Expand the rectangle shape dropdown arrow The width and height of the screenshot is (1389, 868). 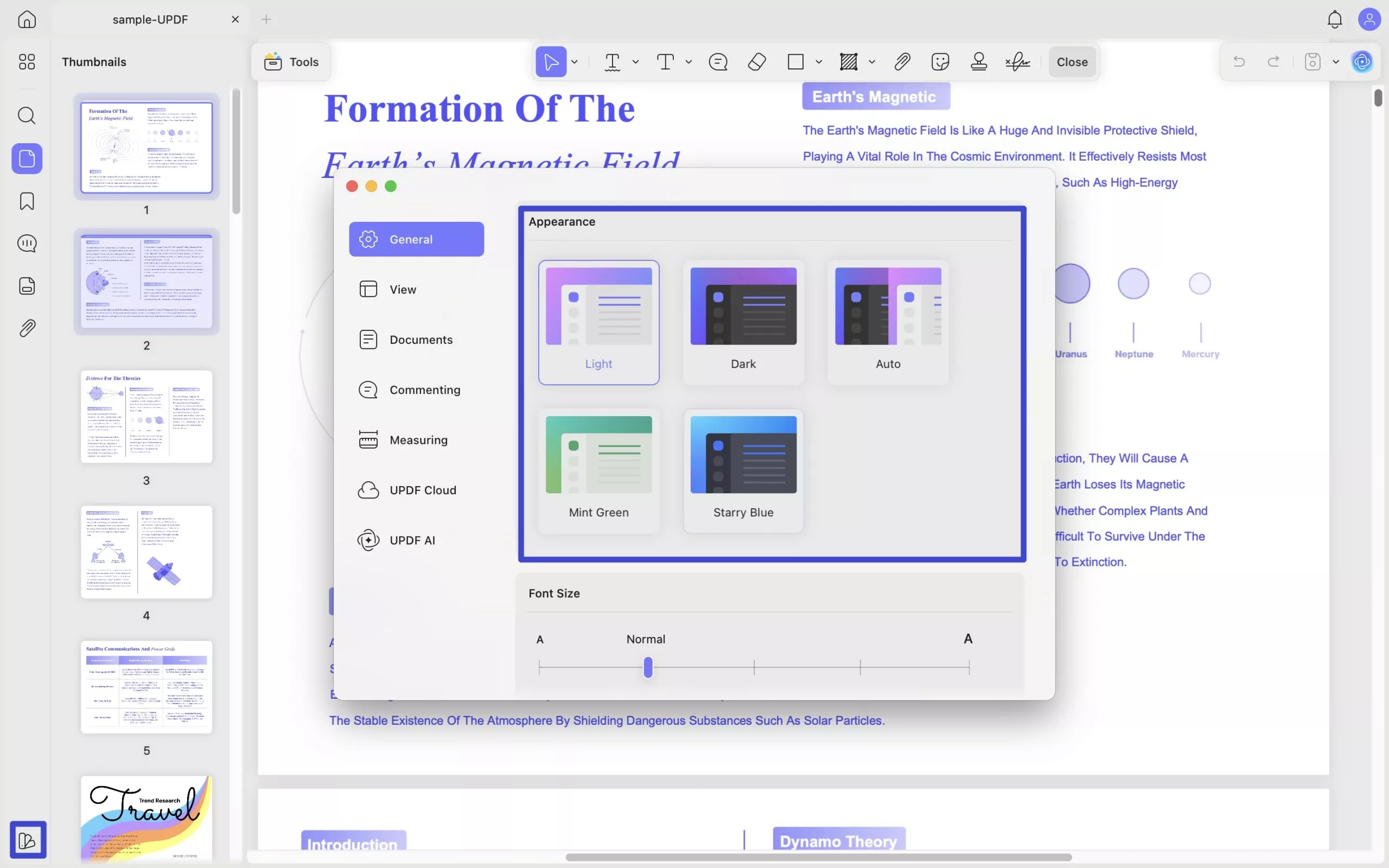point(819,62)
